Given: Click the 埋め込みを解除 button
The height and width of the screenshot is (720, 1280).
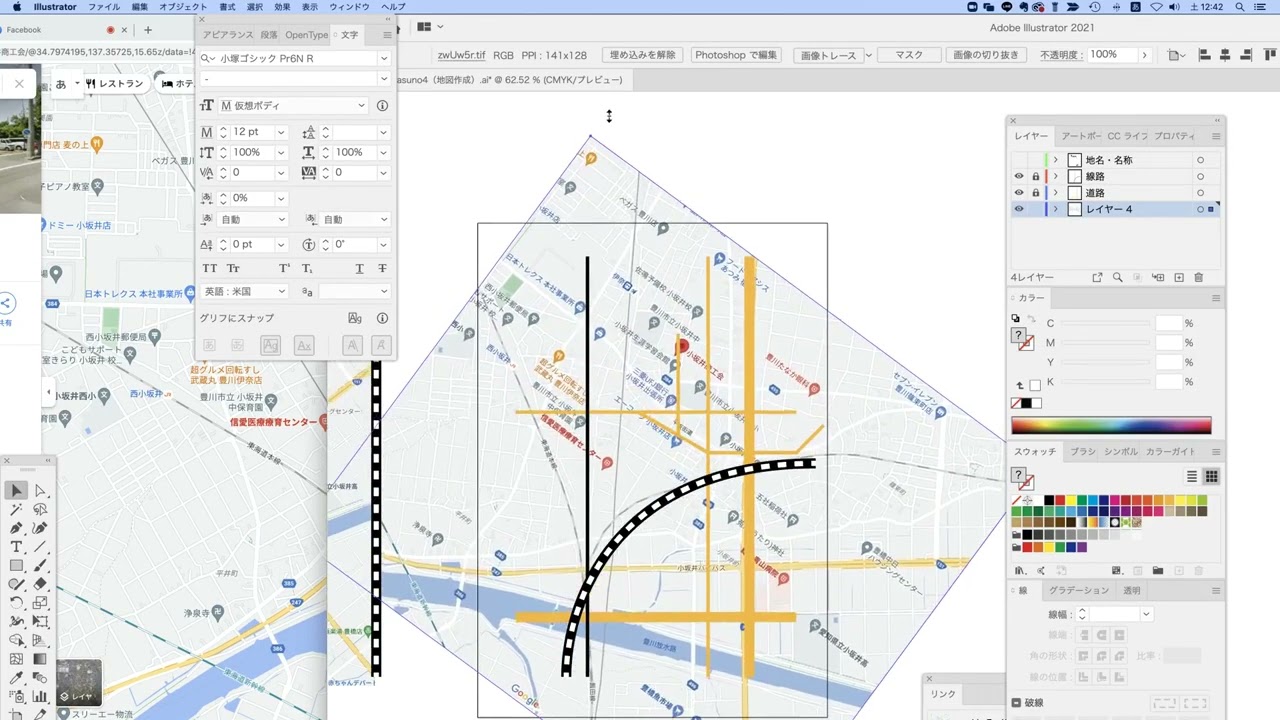Looking at the screenshot, I should 642,55.
